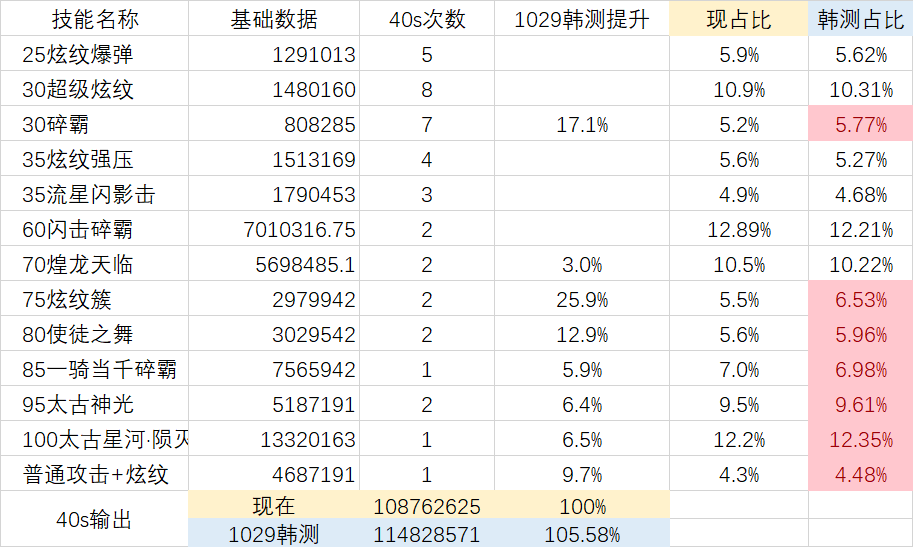The image size is (913, 547).
Task: Click the 70煌龙天临 skill name cell
Action: coord(78,265)
